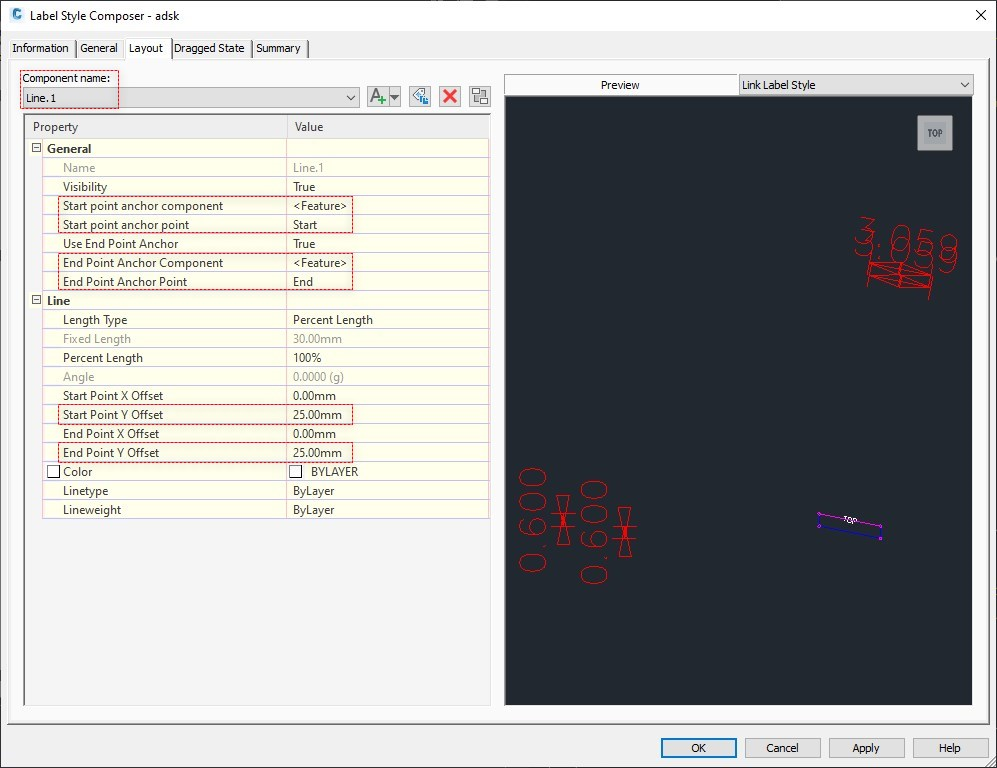This screenshot has width=997, height=768.
Task: Close the Label Style Composer window
Action: tap(980, 15)
